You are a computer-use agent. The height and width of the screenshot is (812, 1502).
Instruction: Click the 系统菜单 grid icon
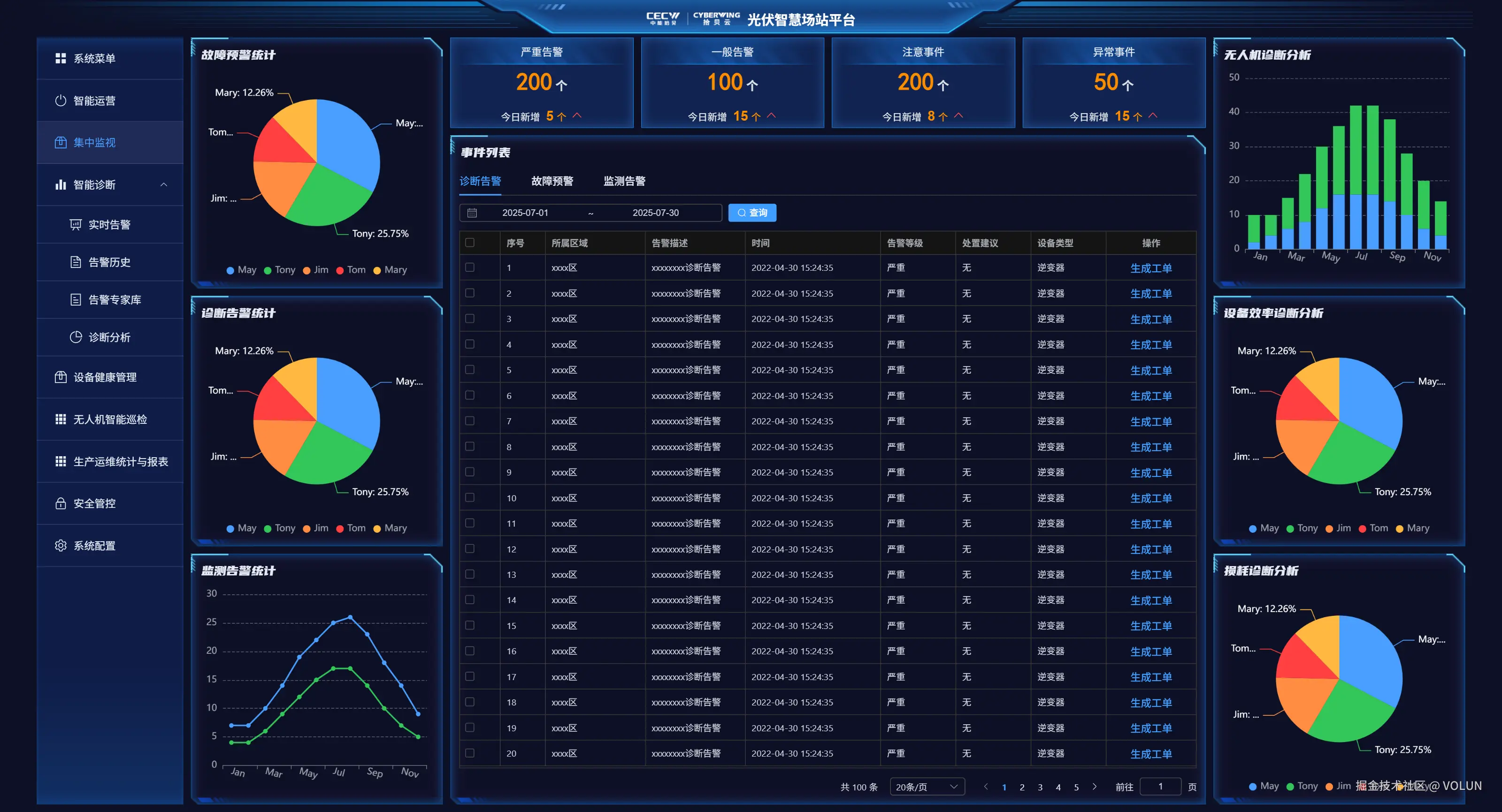pyautogui.click(x=60, y=58)
